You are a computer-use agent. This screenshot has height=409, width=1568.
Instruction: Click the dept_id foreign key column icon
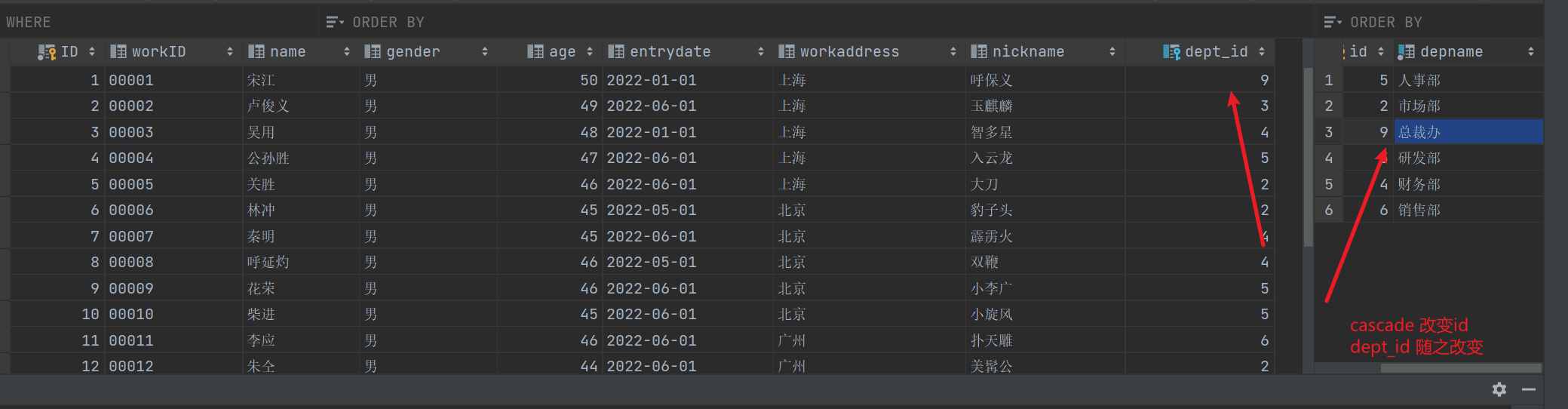point(1171,52)
